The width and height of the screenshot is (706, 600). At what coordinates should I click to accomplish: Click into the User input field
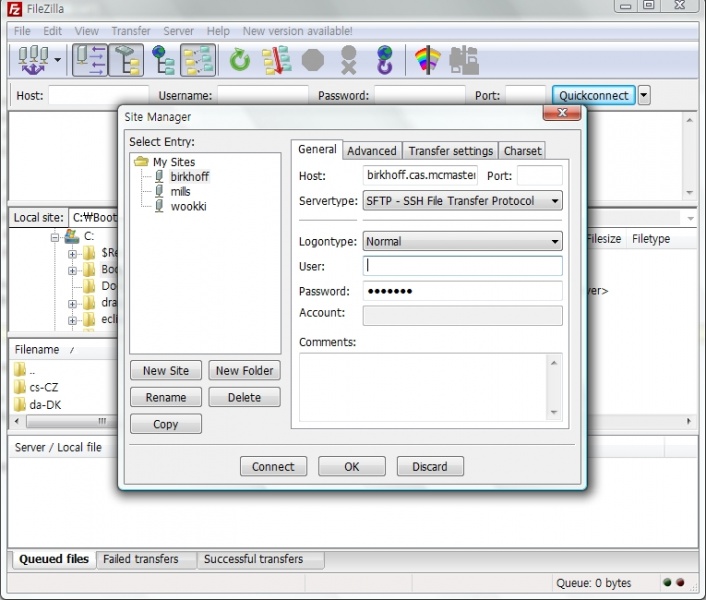[x=462, y=266]
